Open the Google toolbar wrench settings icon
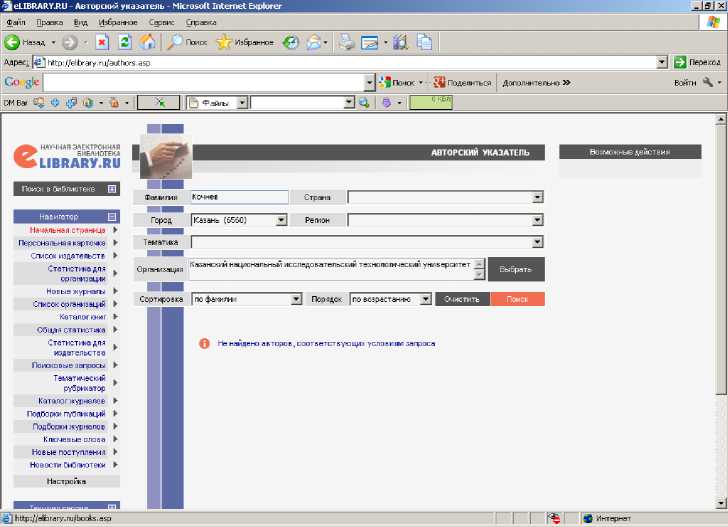 click(x=708, y=83)
